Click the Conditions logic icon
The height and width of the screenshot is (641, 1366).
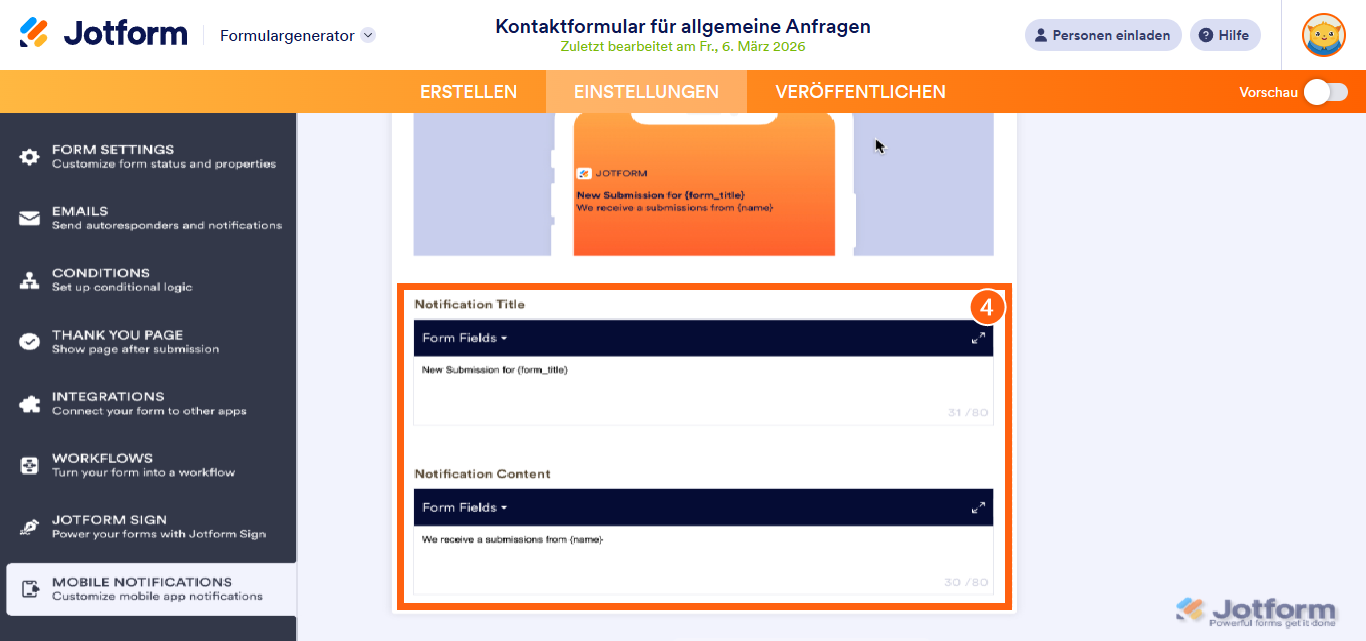pyautogui.click(x=30, y=278)
